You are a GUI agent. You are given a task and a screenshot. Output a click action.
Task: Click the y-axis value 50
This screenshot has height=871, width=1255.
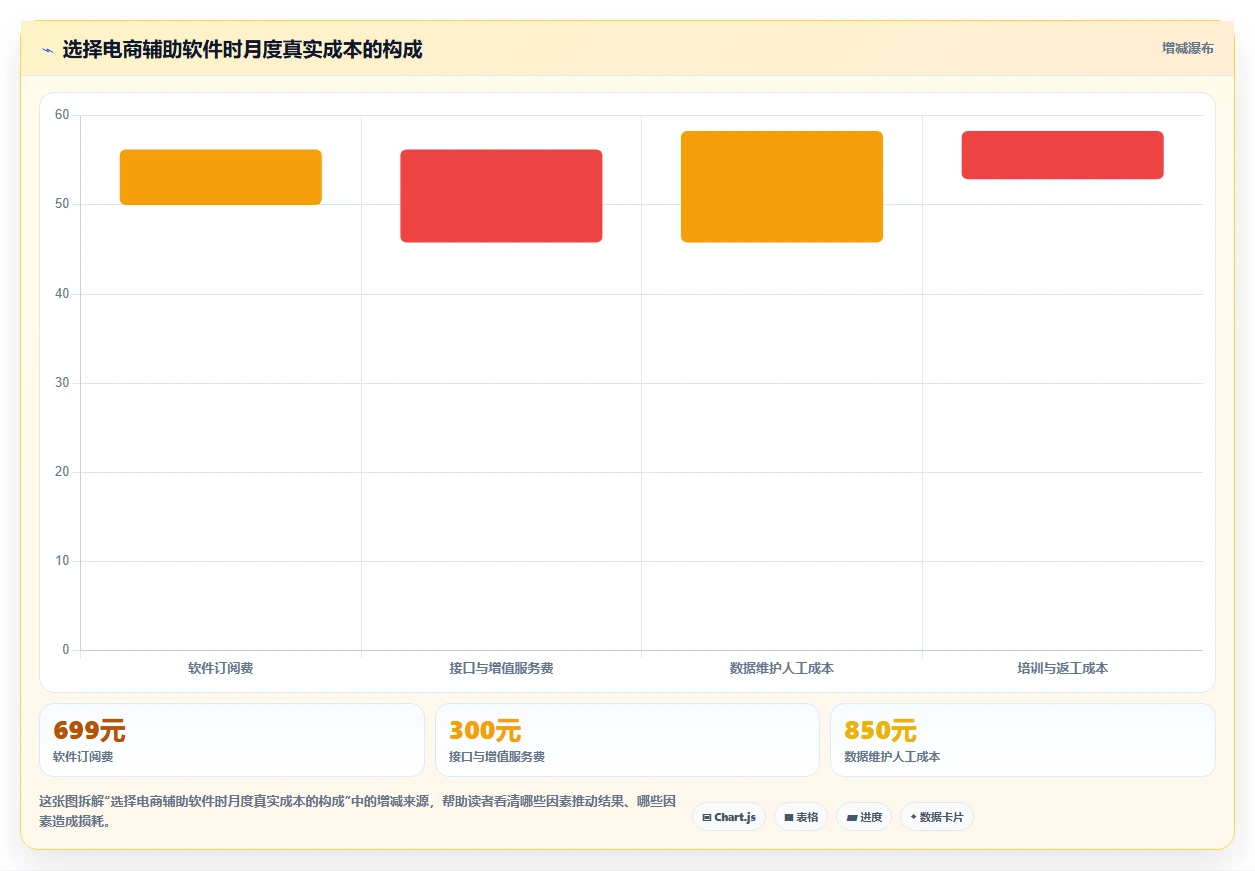62,204
